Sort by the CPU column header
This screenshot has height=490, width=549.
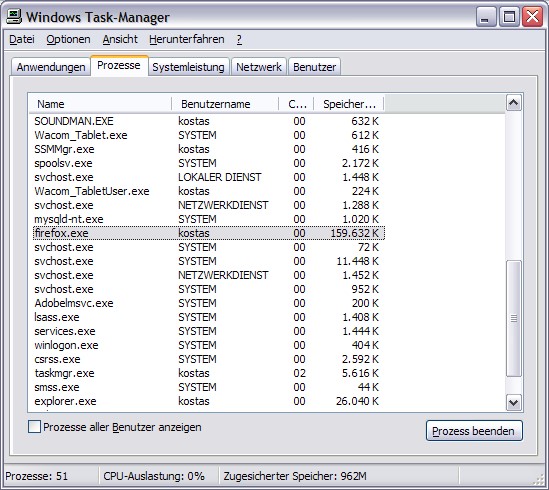(x=296, y=104)
